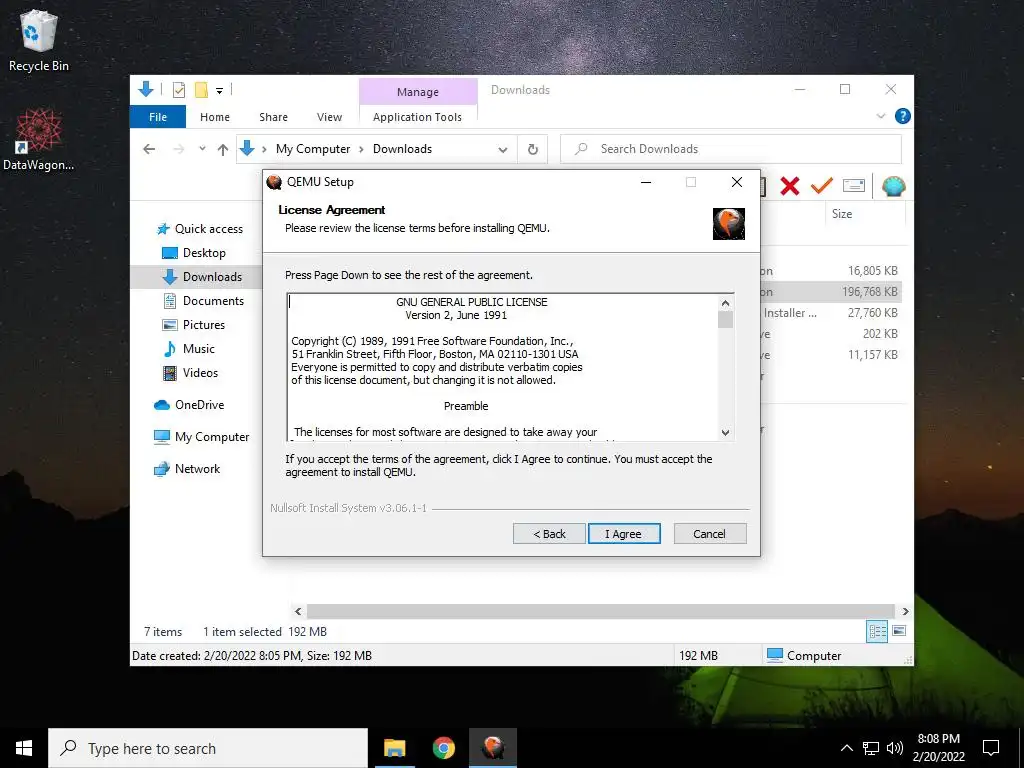Click Downloads in the address path

[x=402, y=149]
